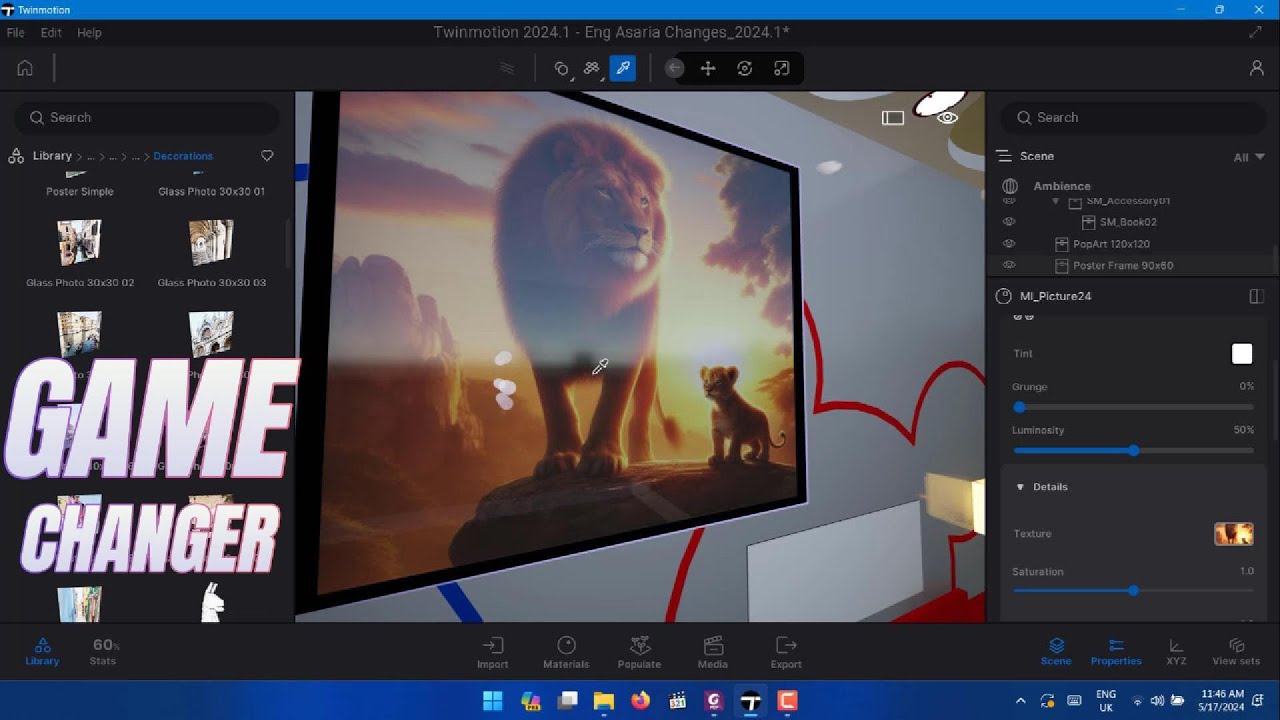Hide the PopArt 120x120 object
The image size is (1280, 720).
tap(1009, 244)
